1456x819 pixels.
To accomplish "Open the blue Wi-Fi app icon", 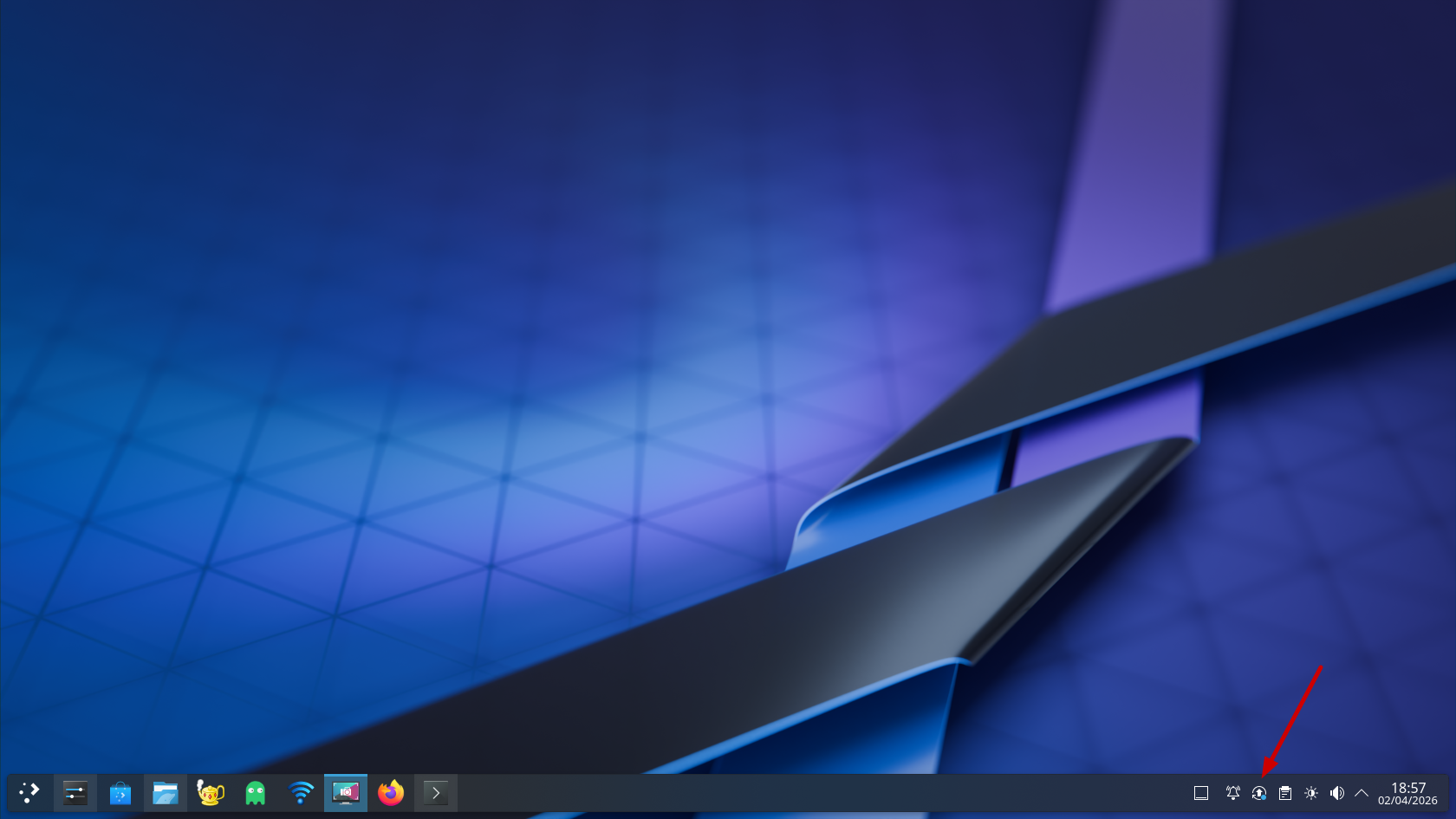I will 301,793.
